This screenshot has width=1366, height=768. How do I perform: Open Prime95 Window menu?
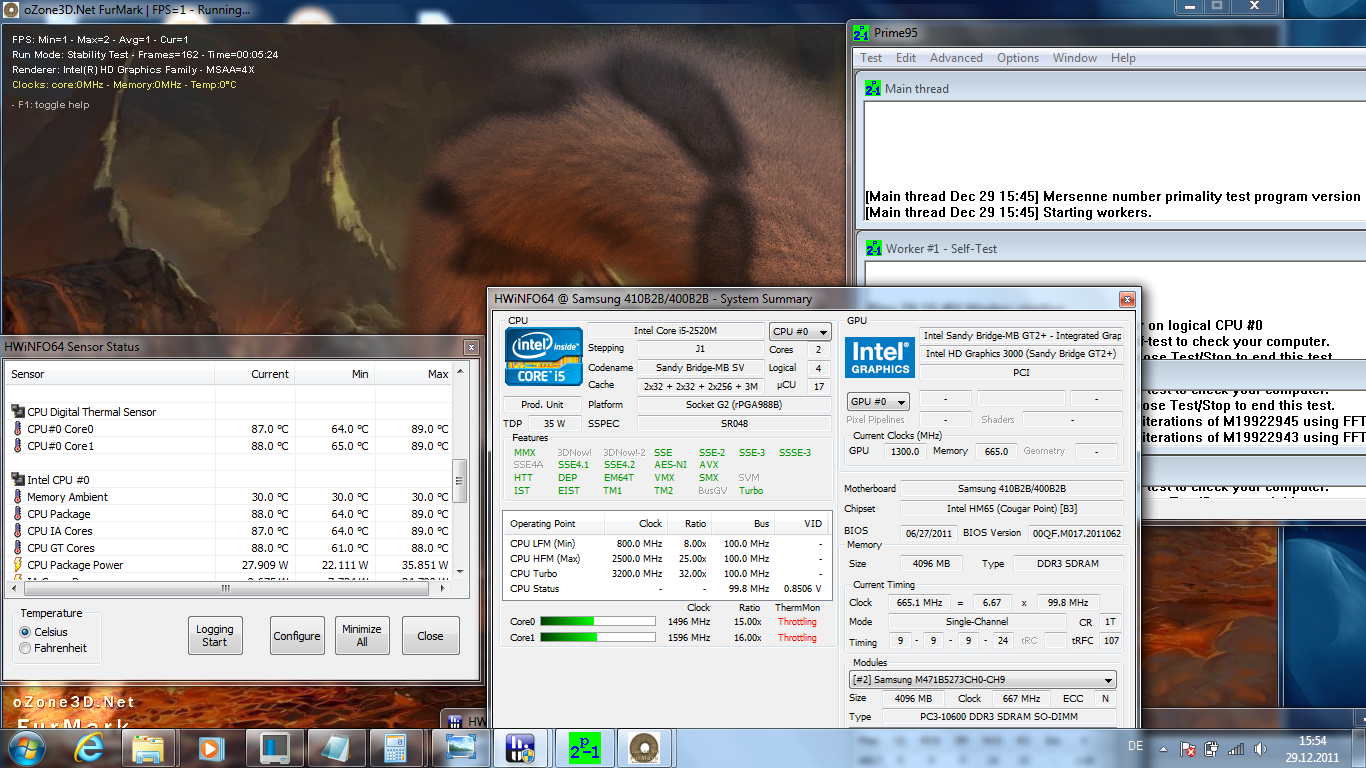[1075, 58]
